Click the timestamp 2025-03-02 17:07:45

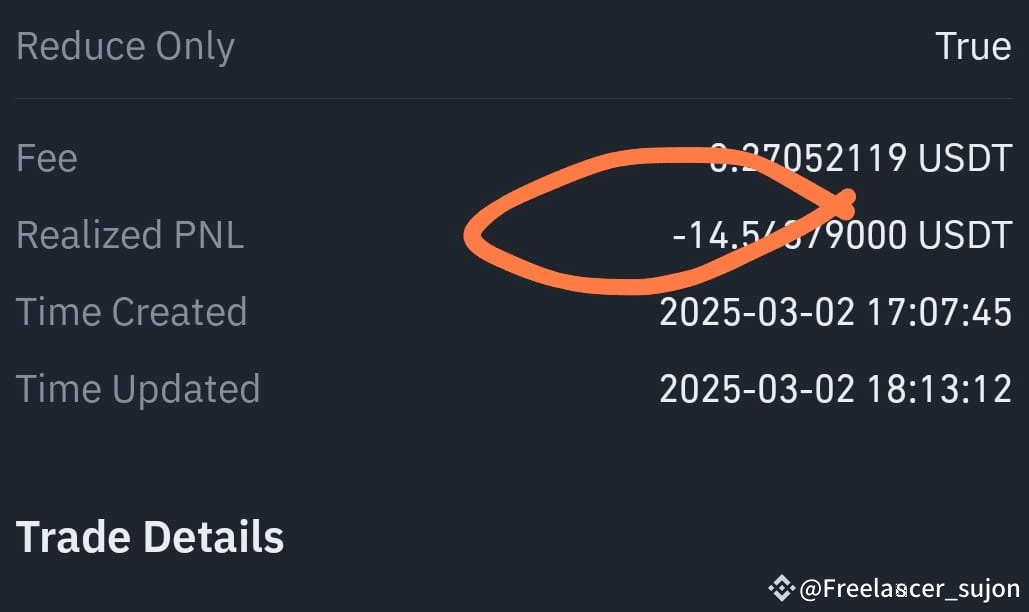coord(835,311)
